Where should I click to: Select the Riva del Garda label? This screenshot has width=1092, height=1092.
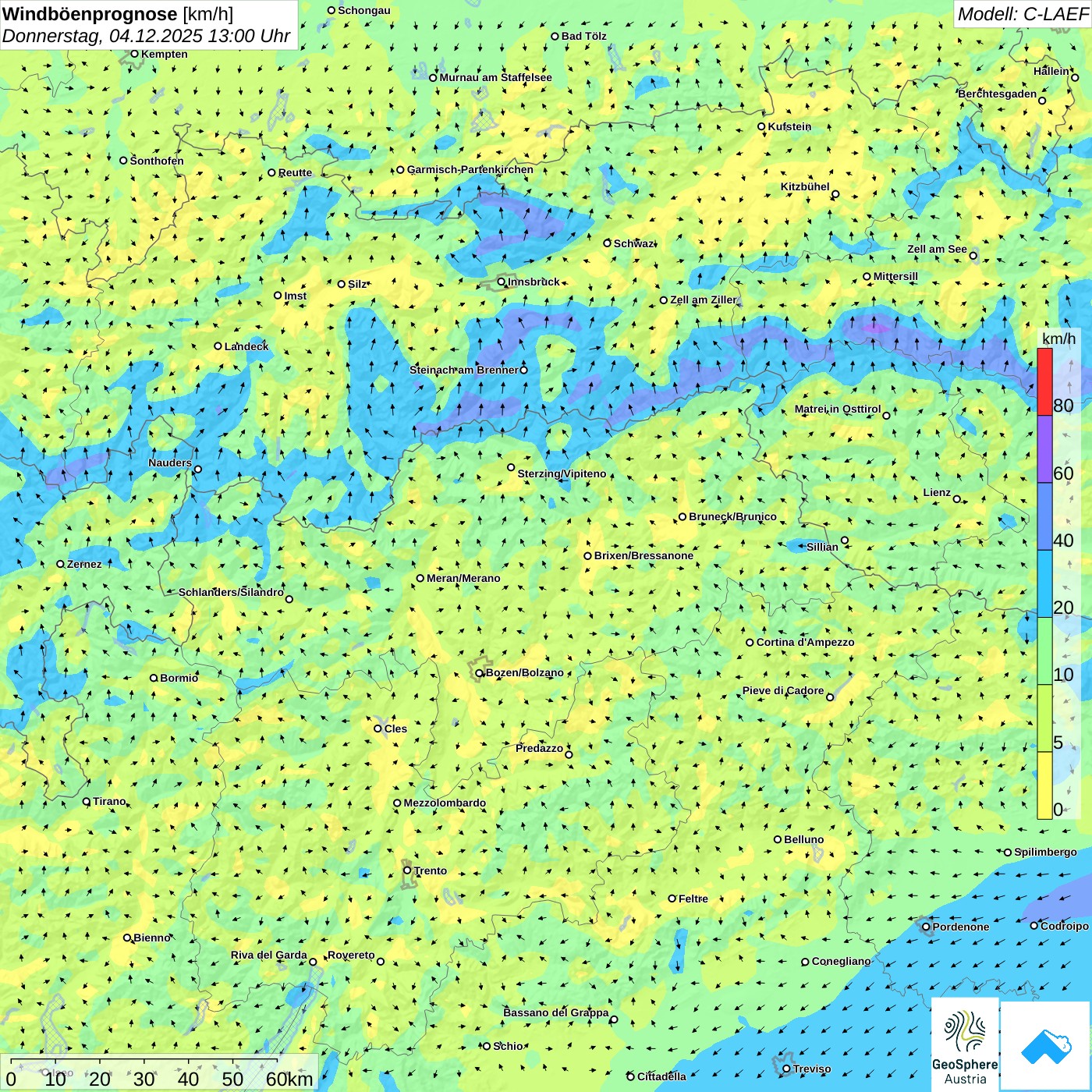pyautogui.click(x=269, y=955)
